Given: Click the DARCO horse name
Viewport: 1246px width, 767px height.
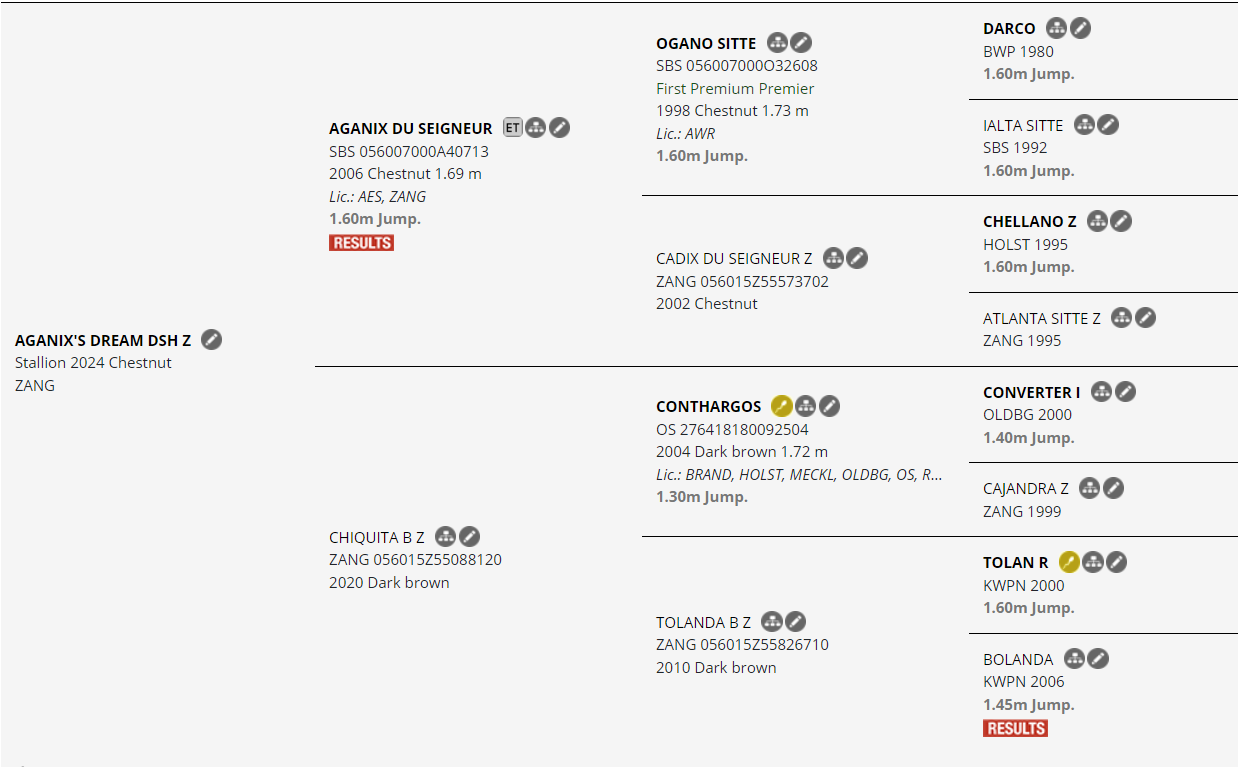Looking at the screenshot, I should point(1009,29).
